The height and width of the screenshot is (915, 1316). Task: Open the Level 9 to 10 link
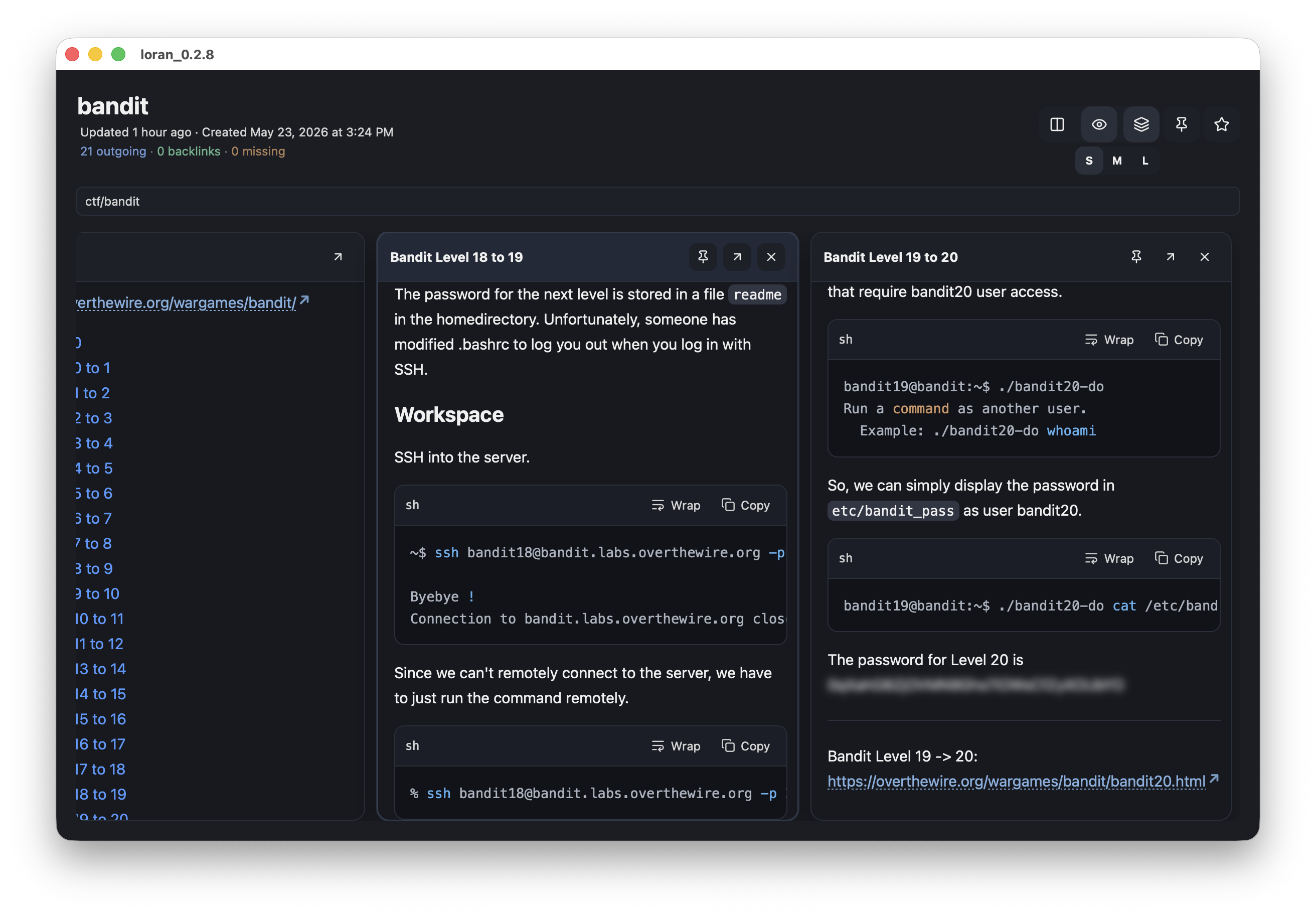(x=98, y=593)
